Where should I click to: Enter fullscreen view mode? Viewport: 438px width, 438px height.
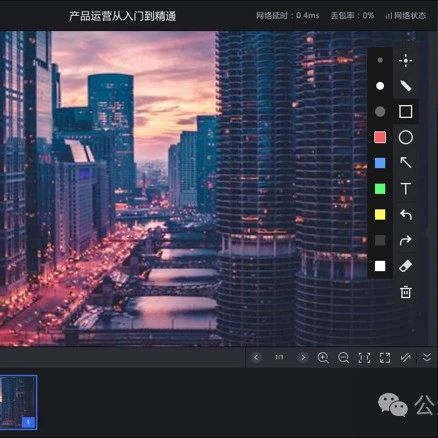tap(385, 358)
